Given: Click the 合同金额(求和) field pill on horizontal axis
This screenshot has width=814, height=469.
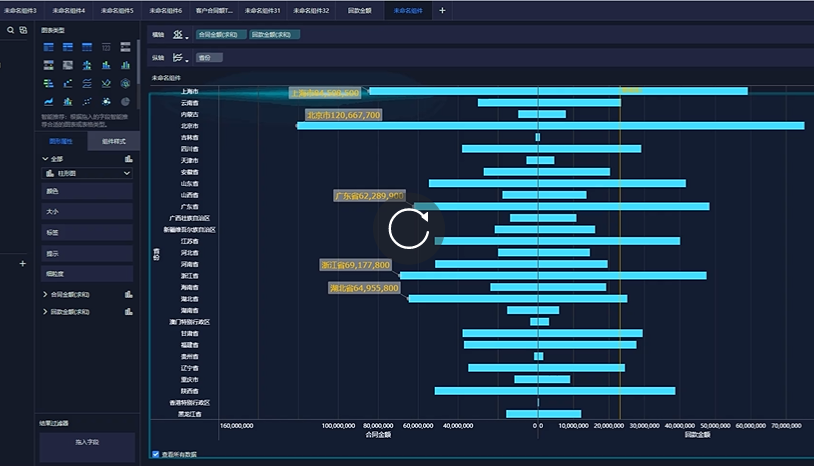Looking at the screenshot, I should (221, 35).
